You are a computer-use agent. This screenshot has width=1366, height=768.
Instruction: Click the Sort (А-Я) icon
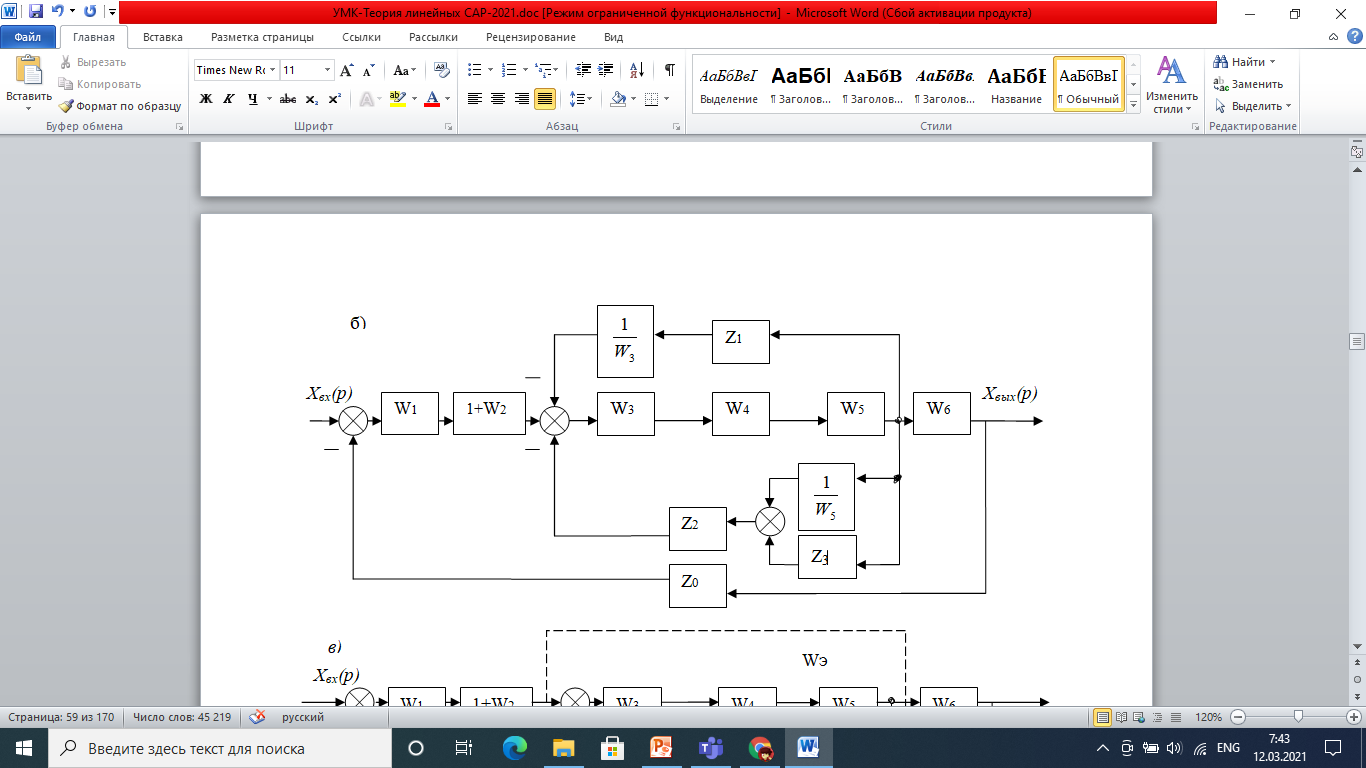point(636,70)
